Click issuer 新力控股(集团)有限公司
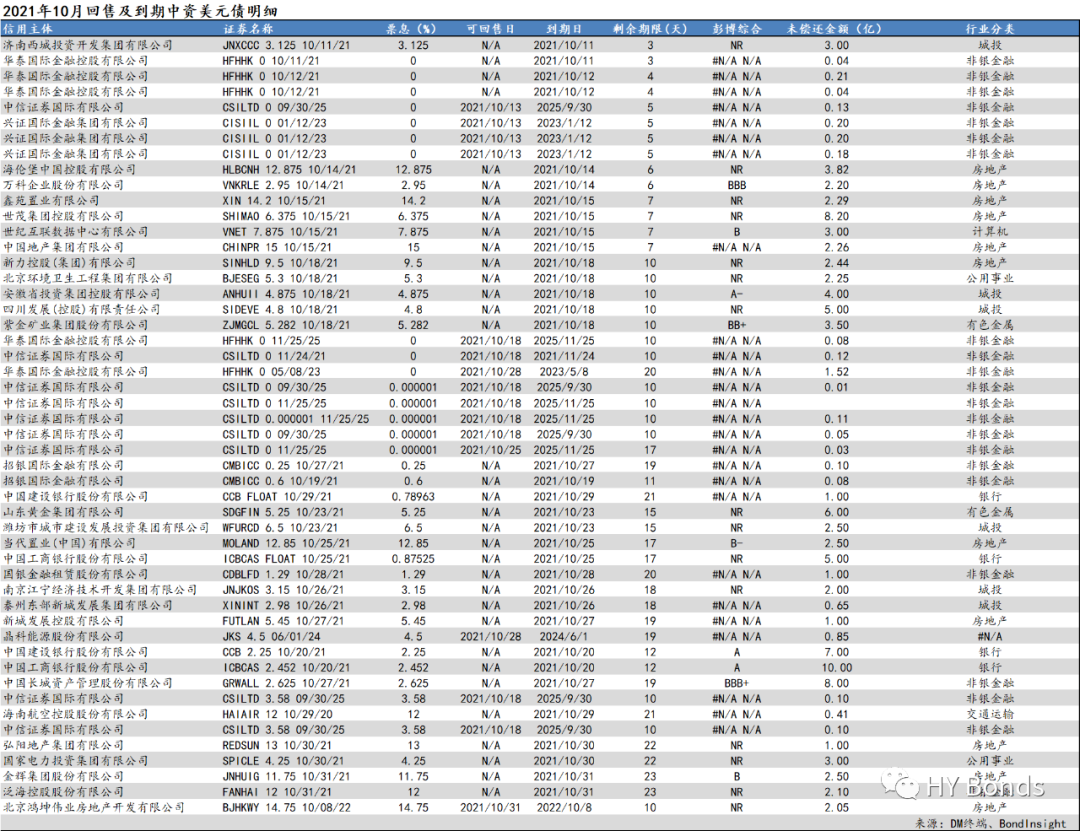 point(69,263)
